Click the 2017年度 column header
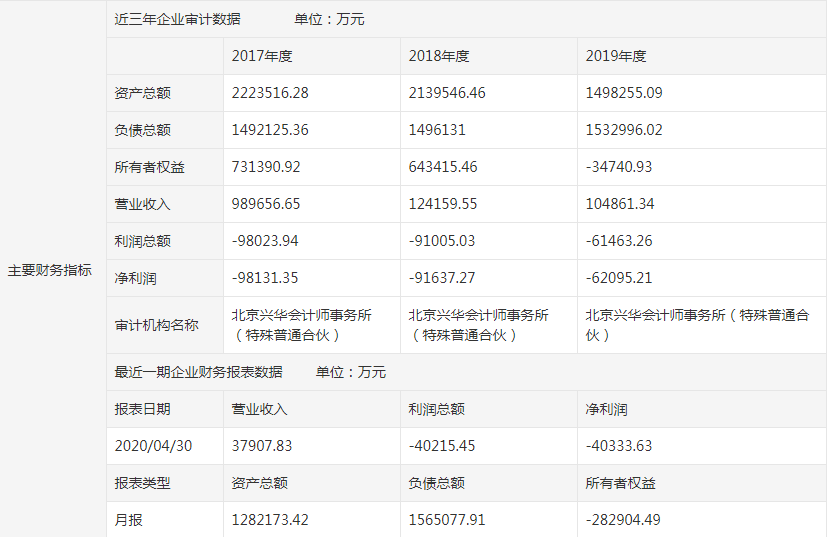The width and height of the screenshot is (827, 537). pyautogui.click(x=262, y=56)
